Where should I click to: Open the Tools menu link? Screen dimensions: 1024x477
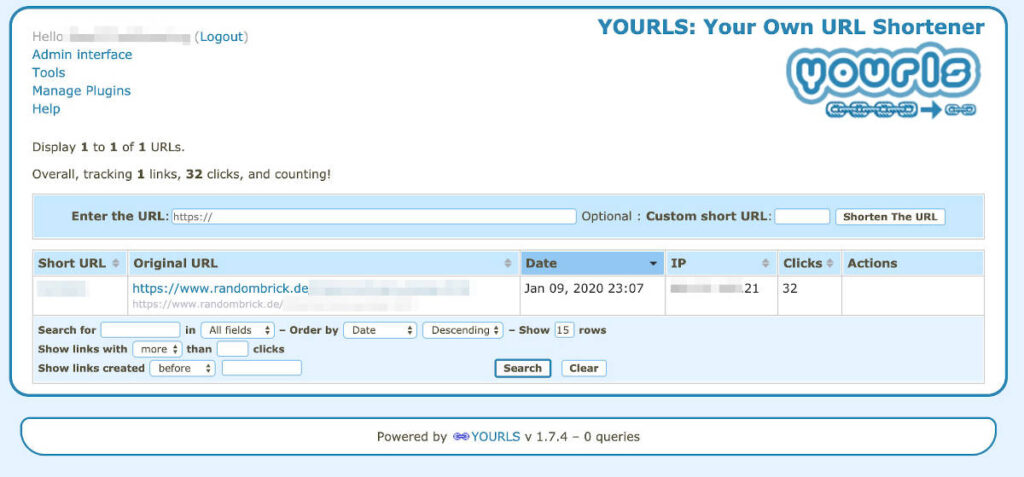click(x=48, y=73)
